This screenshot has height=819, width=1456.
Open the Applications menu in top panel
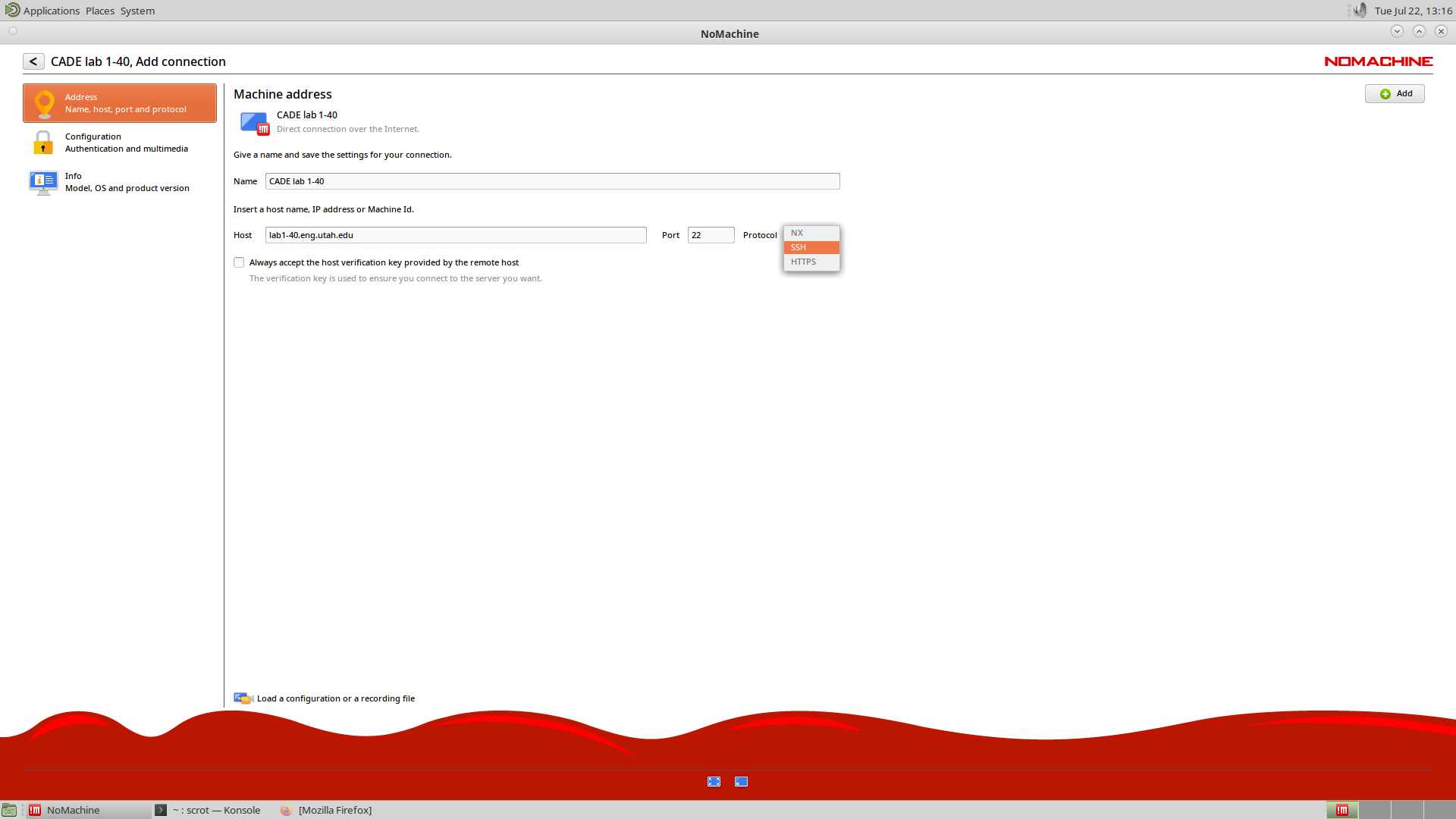point(52,11)
